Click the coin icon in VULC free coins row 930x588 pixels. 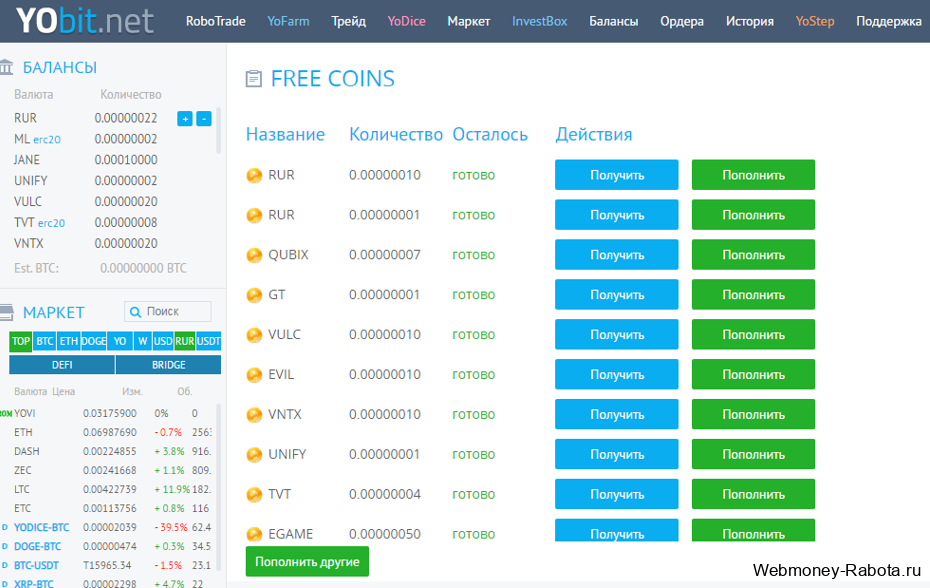(x=254, y=335)
